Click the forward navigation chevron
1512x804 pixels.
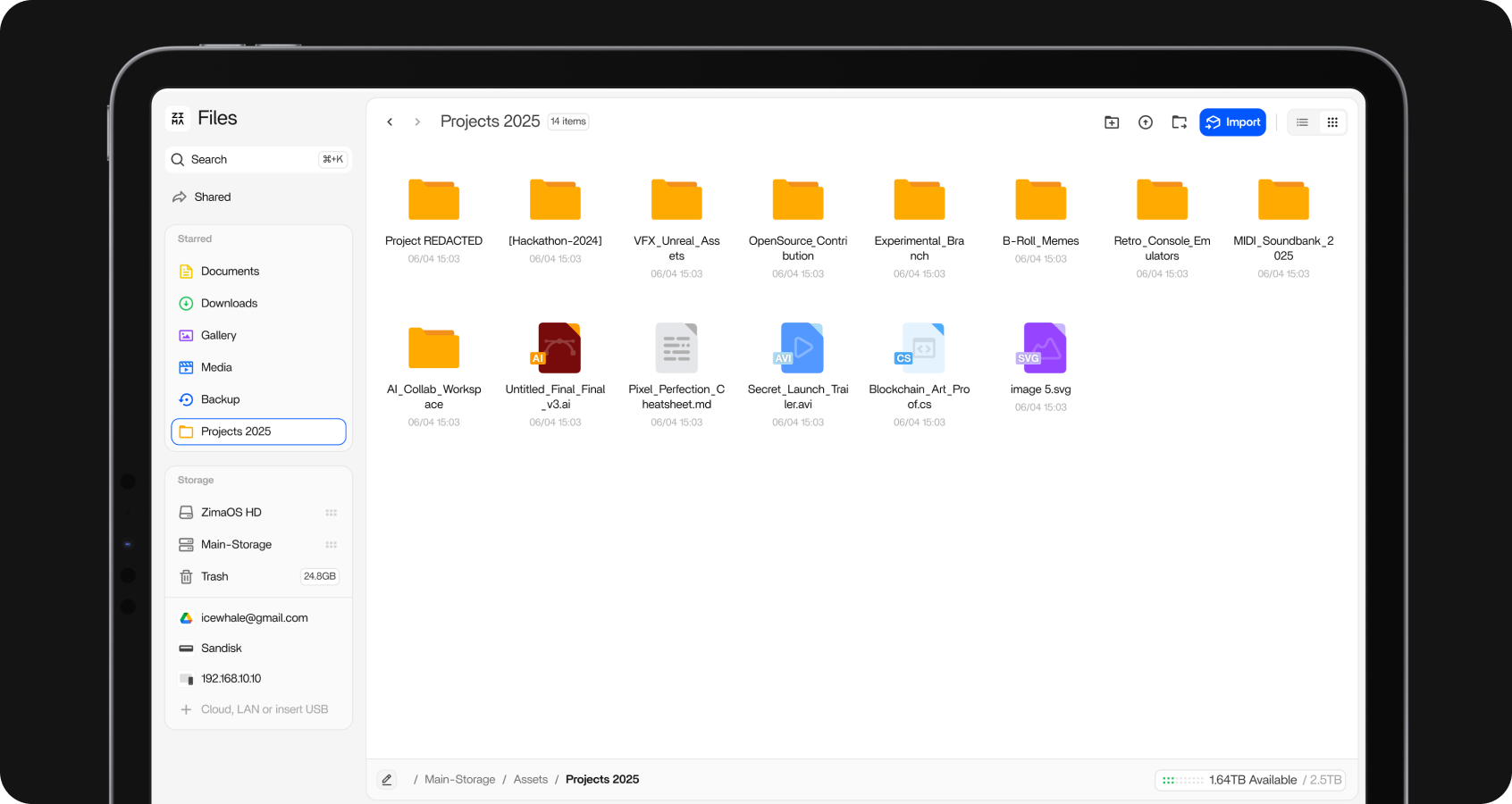coord(417,121)
